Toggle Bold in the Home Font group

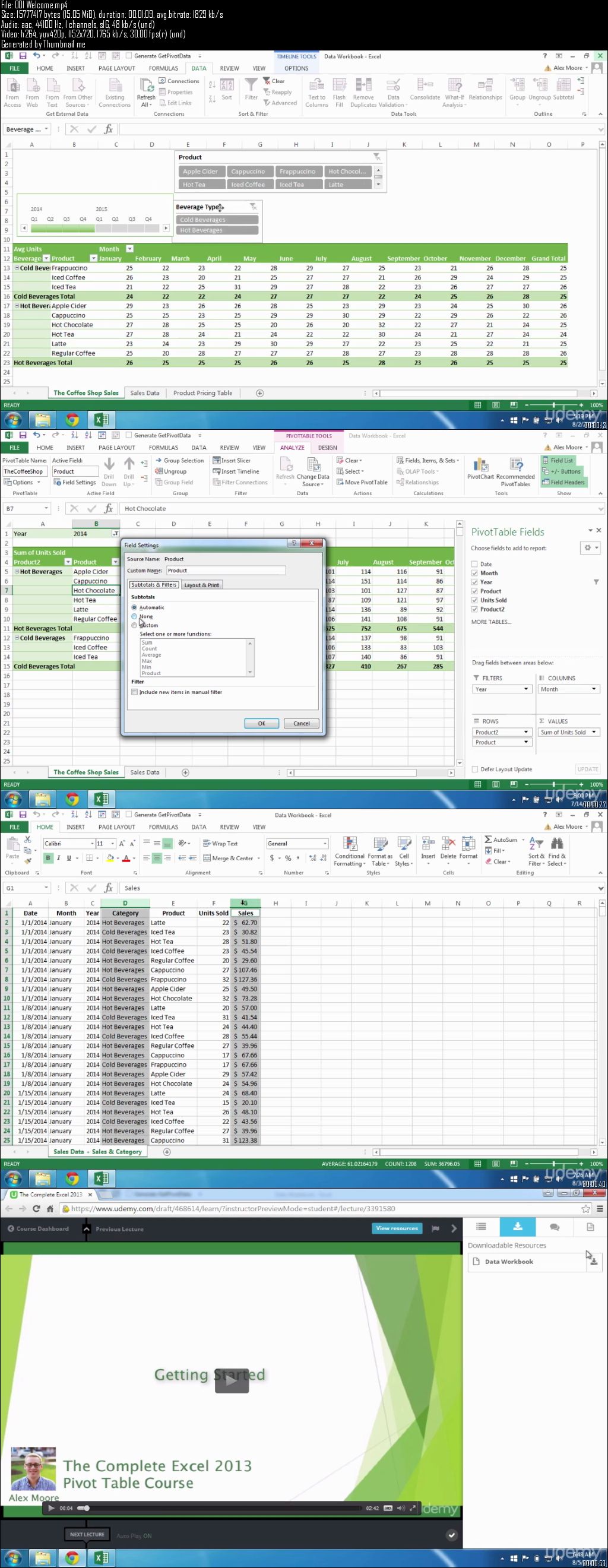pyautogui.click(x=48, y=858)
